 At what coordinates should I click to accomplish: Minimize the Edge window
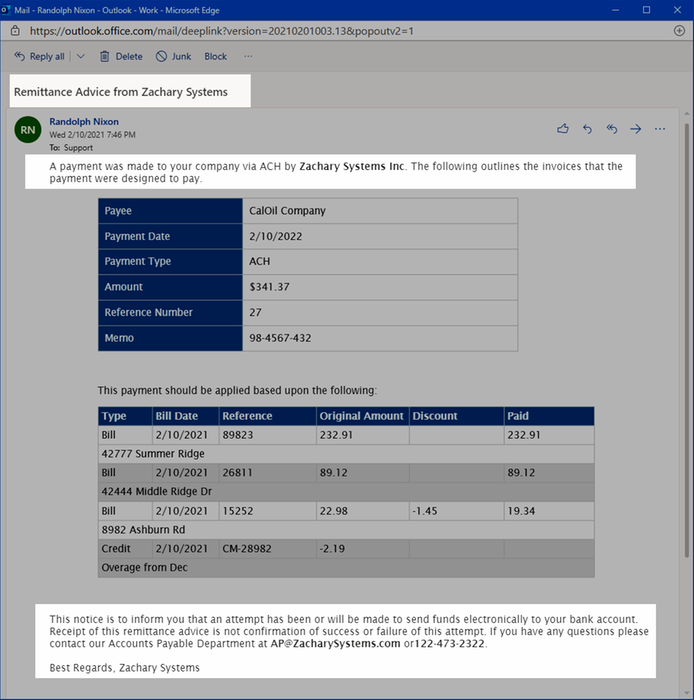point(615,10)
